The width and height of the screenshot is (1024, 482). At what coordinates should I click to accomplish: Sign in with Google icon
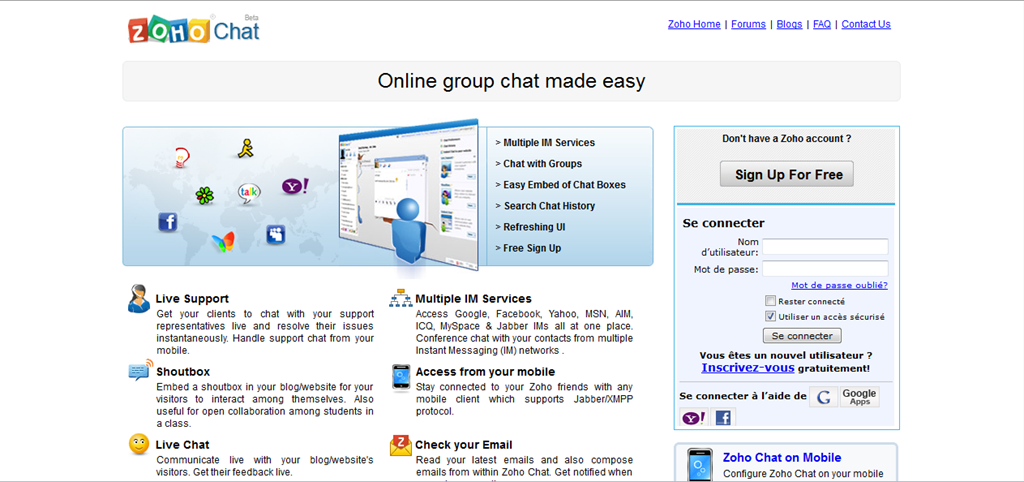tap(823, 396)
